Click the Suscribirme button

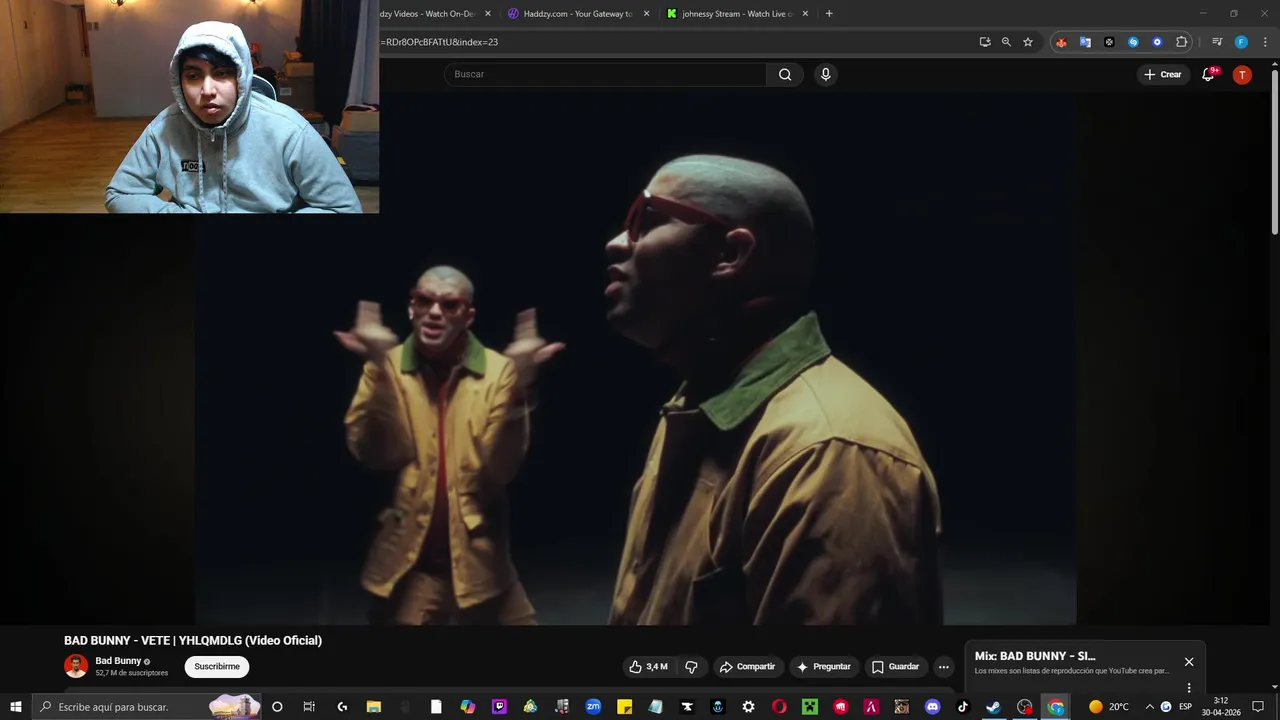pos(217,667)
